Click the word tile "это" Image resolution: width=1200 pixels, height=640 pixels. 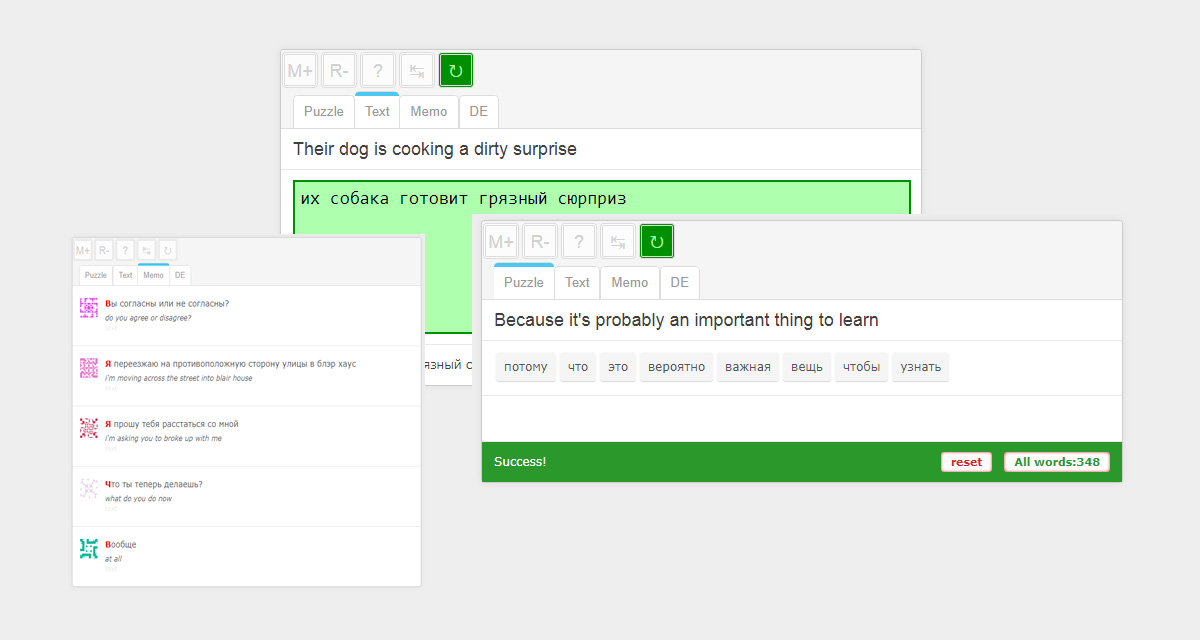pos(618,367)
